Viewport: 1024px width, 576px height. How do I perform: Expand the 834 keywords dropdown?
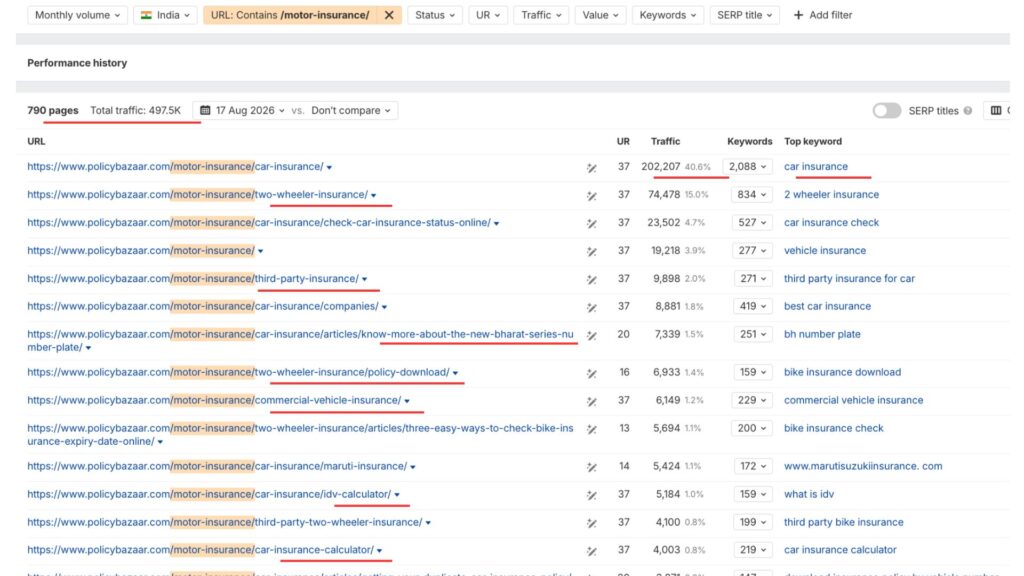(x=752, y=195)
